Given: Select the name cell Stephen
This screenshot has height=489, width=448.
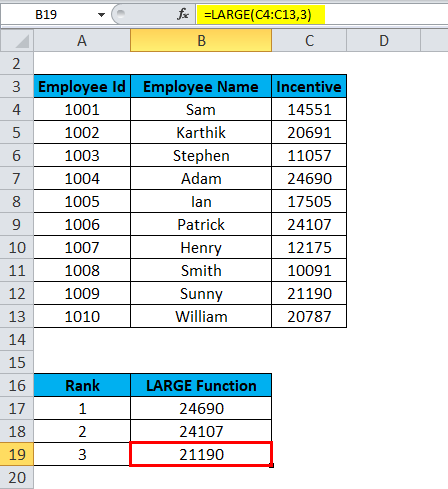Looking at the screenshot, I should 201,155.
